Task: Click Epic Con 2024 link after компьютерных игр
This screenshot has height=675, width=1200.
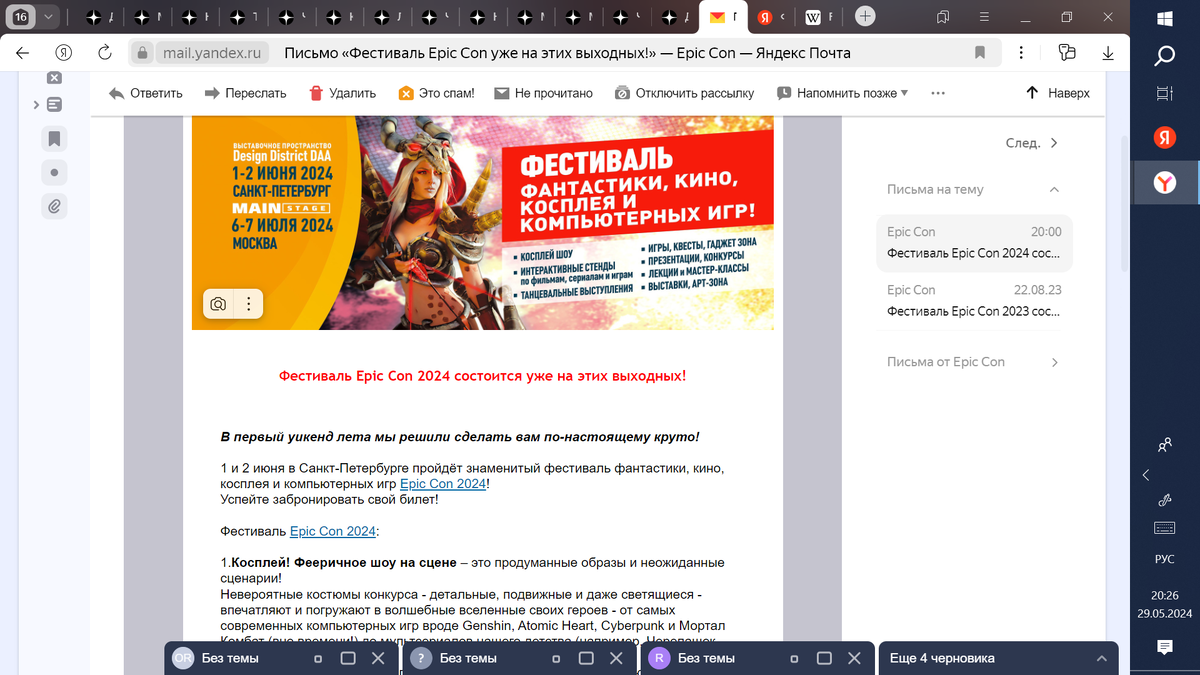Action: point(443,484)
